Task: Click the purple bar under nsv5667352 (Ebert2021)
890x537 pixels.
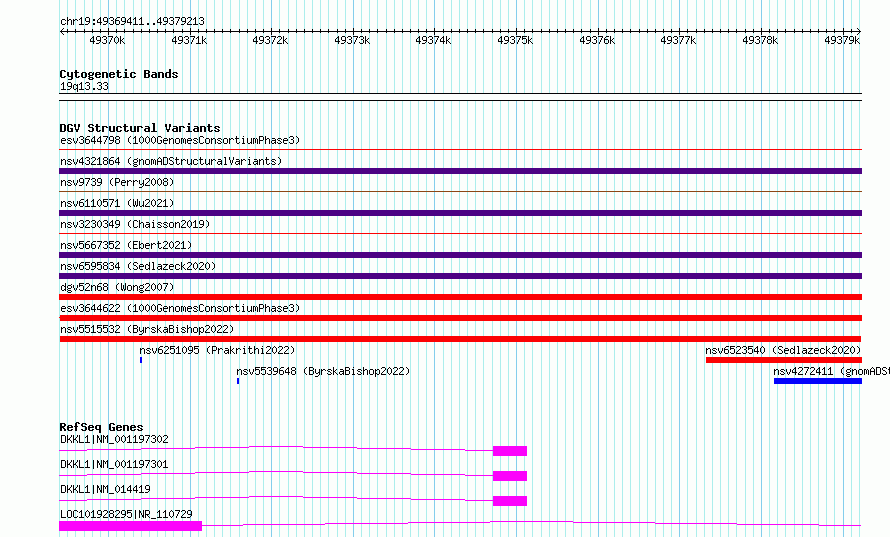Action: (460, 255)
